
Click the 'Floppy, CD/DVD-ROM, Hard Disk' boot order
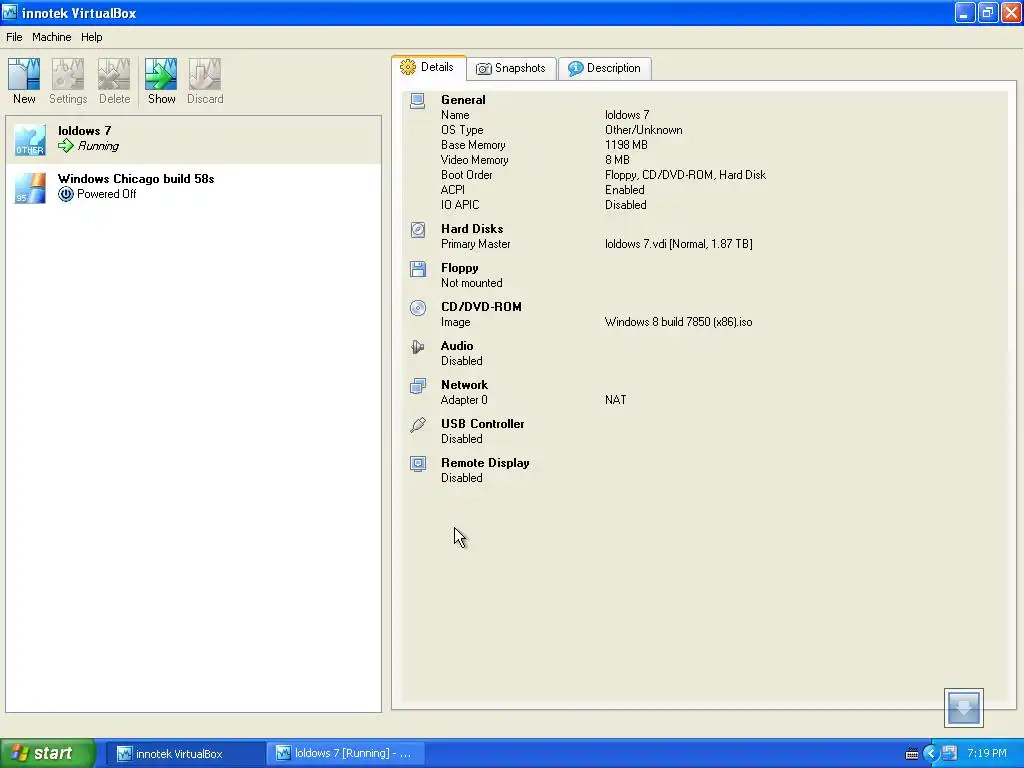click(x=685, y=175)
